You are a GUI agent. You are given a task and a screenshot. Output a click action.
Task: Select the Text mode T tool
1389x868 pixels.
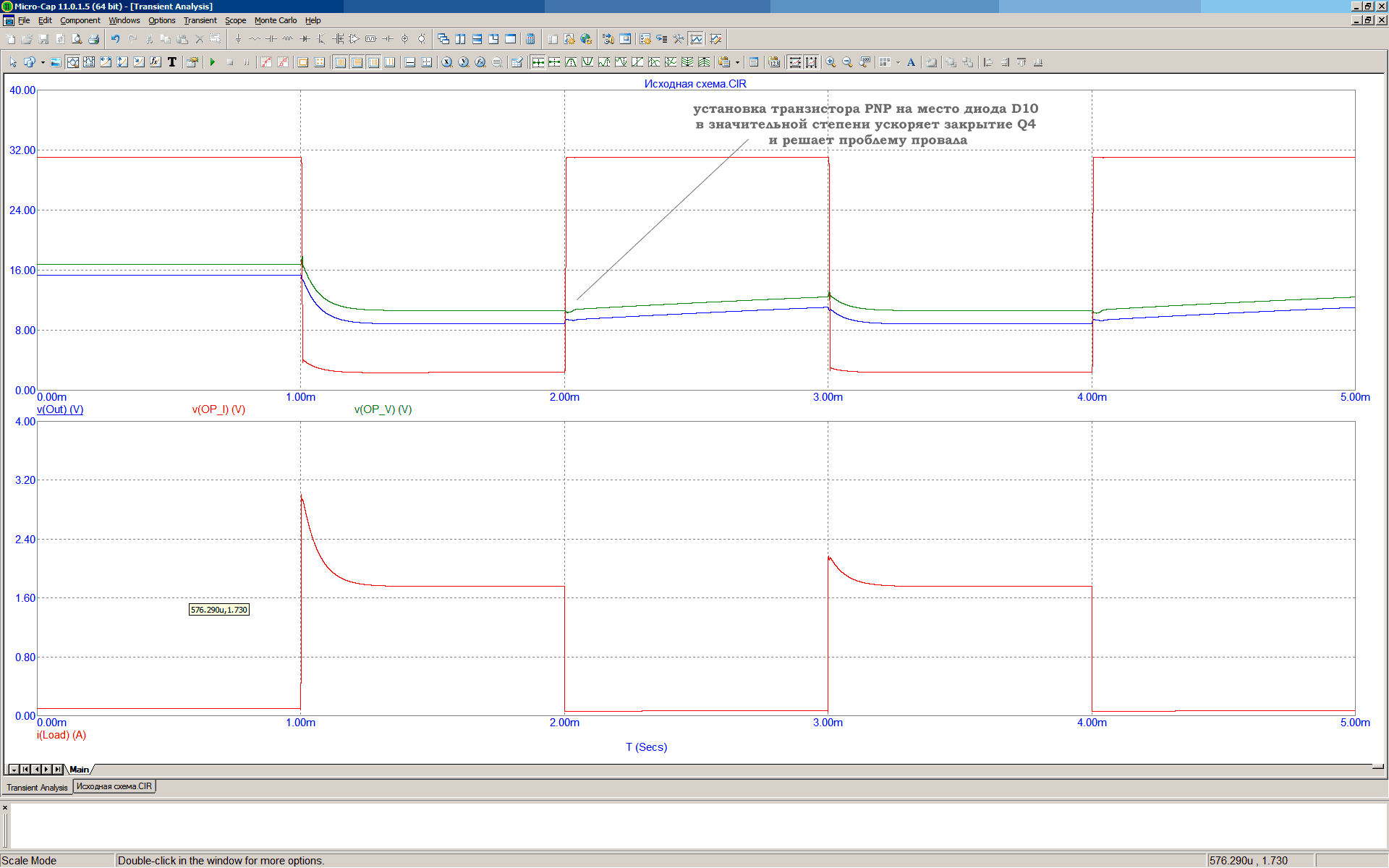click(172, 63)
